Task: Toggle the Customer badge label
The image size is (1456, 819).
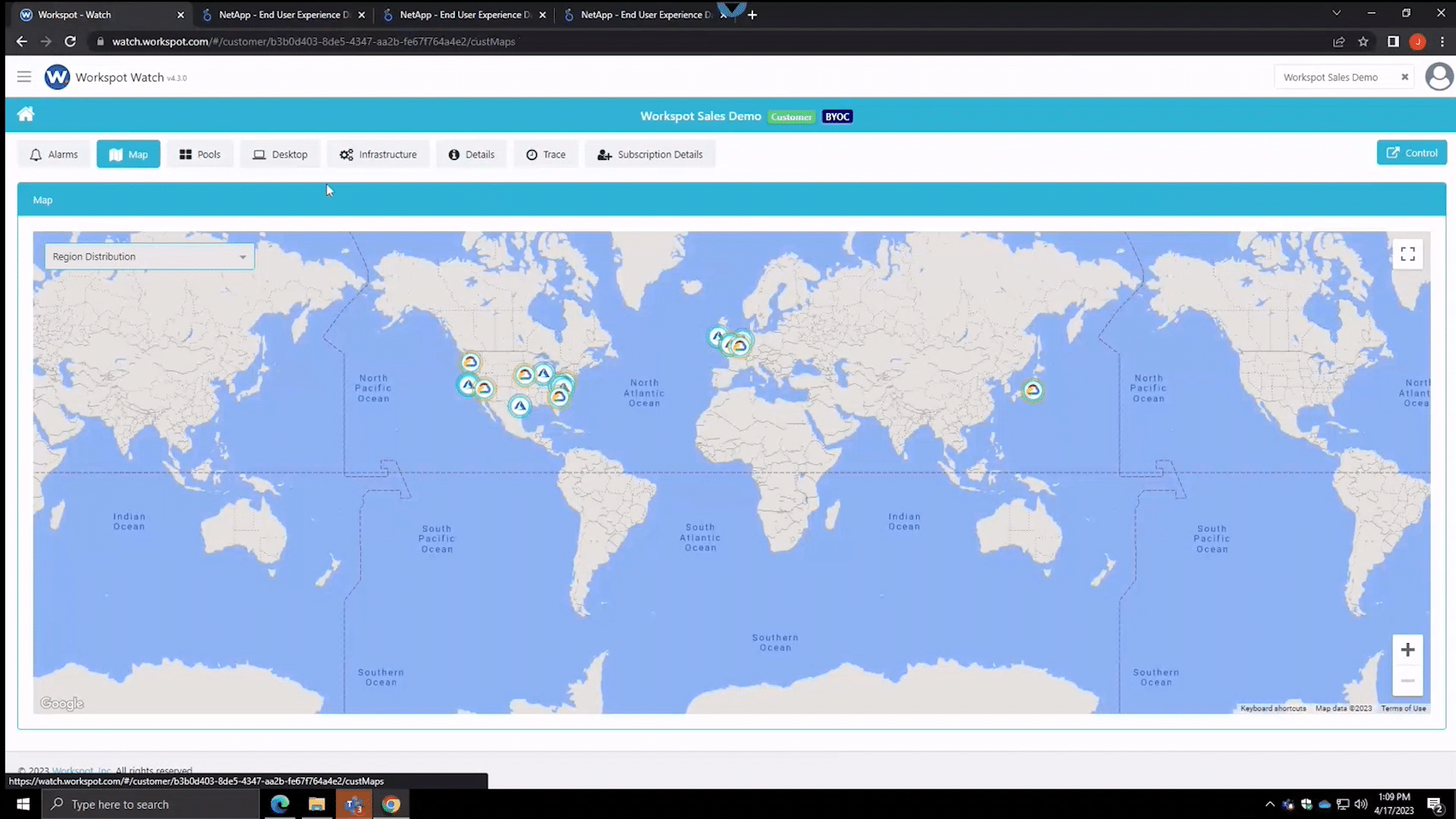Action: point(791,117)
